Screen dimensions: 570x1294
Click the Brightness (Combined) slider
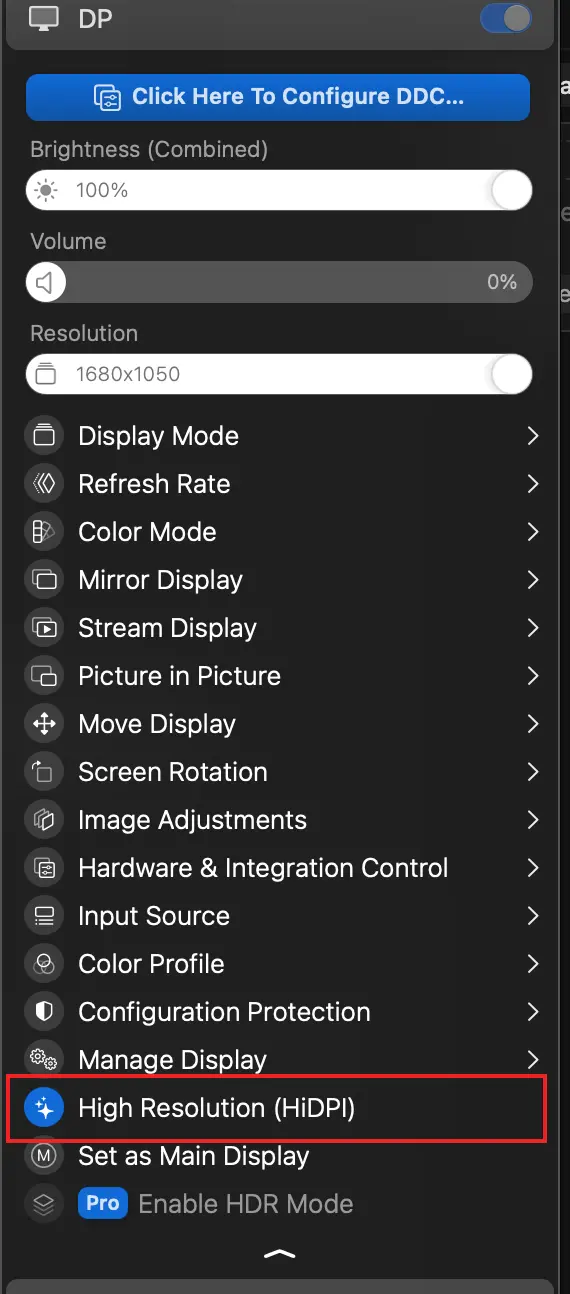[x=279, y=189]
